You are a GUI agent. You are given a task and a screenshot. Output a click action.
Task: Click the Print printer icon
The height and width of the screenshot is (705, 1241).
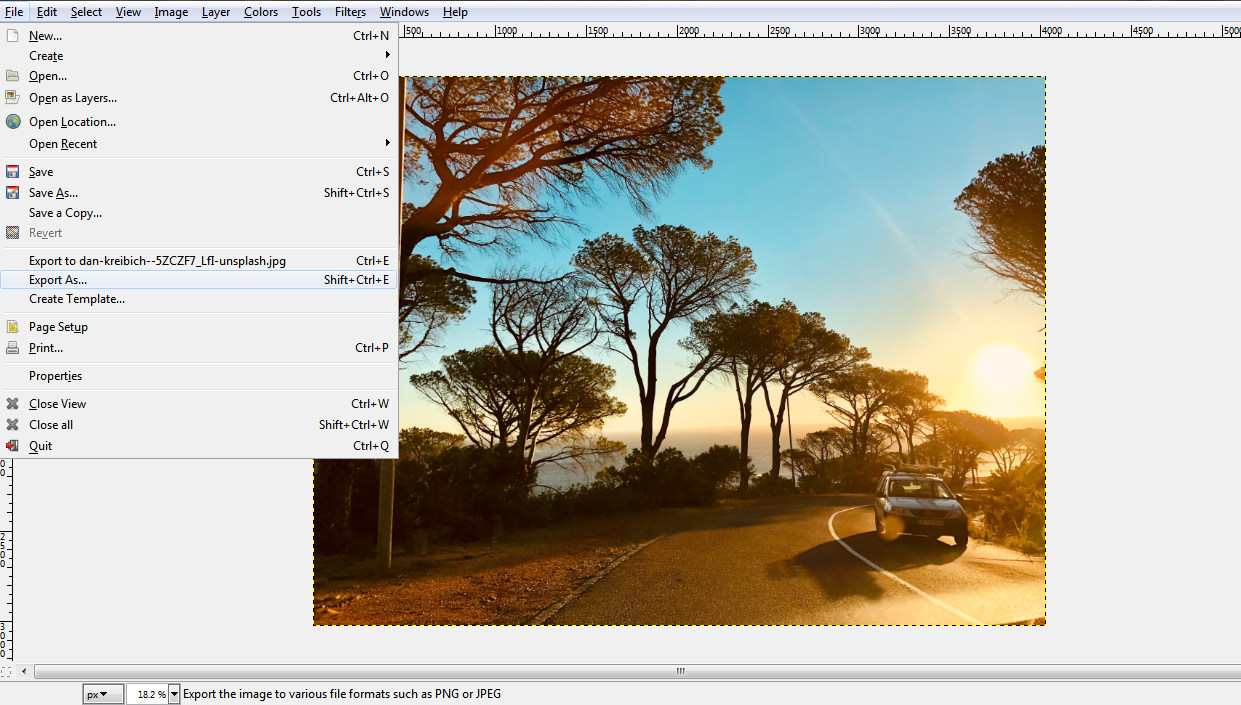(x=11, y=347)
